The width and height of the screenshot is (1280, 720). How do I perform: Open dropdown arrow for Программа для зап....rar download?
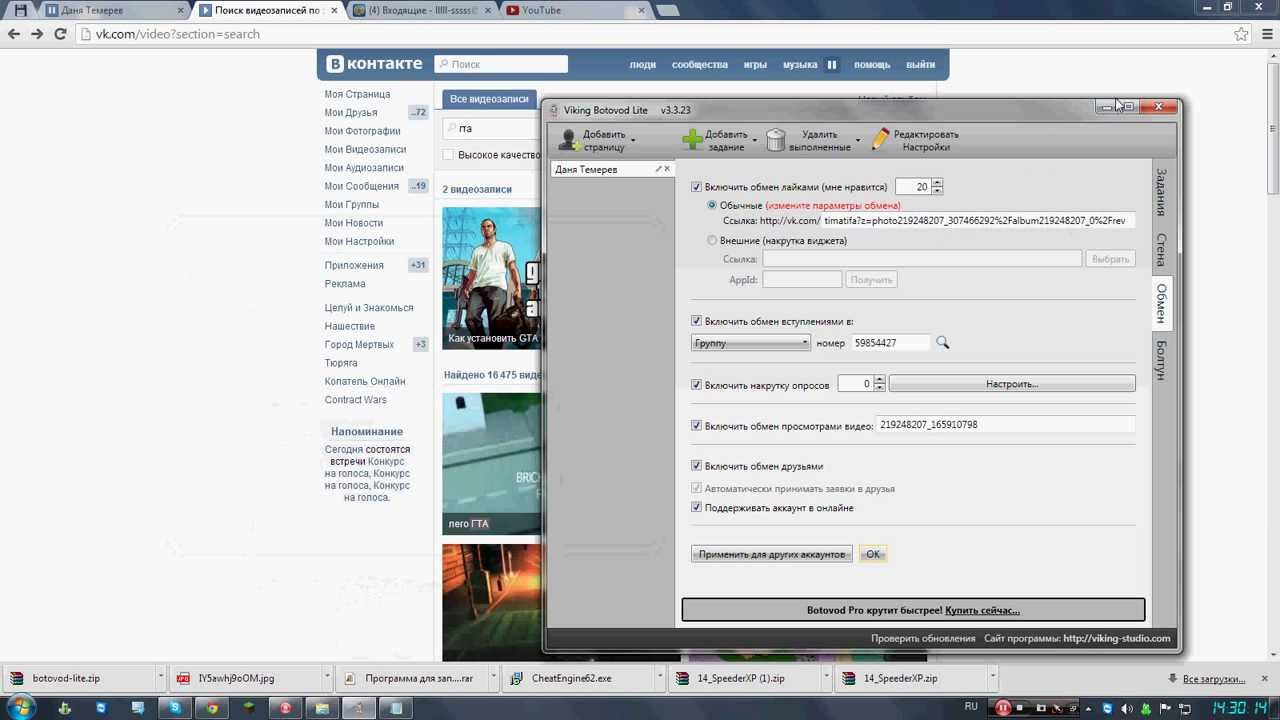(495, 678)
